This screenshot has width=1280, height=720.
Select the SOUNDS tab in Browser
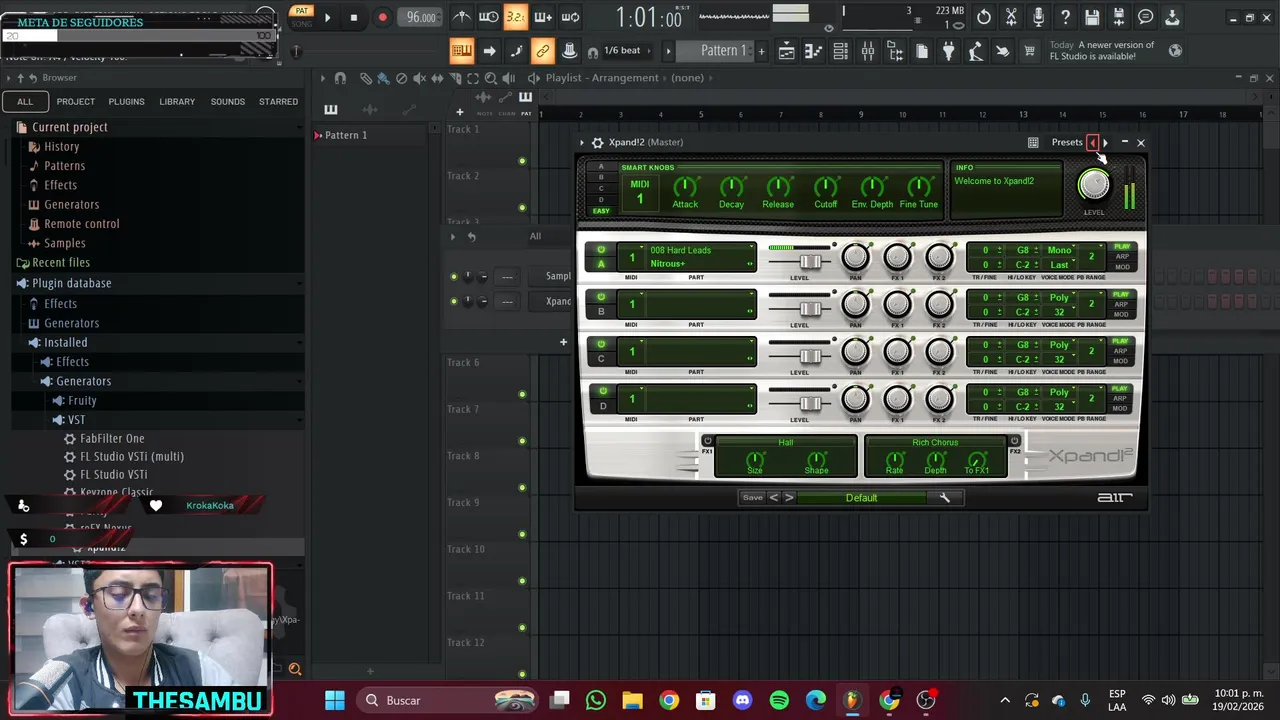pos(227,101)
